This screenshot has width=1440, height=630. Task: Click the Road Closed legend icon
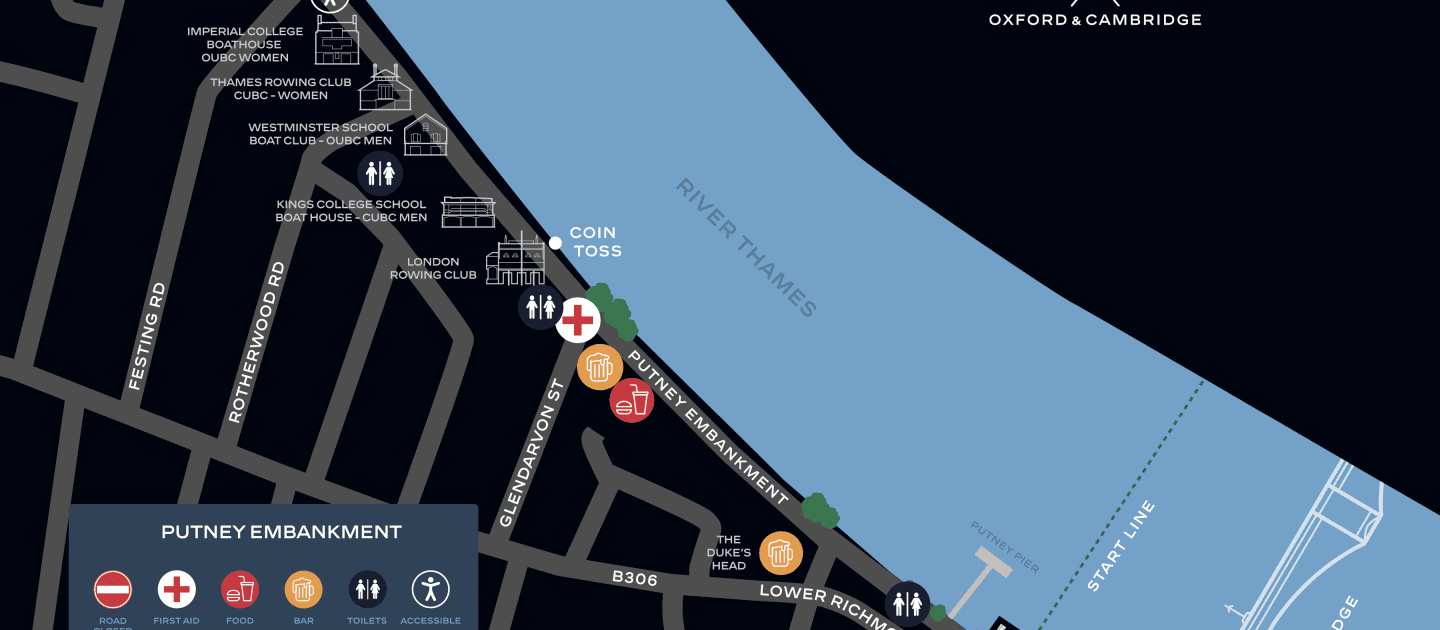click(113, 590)
